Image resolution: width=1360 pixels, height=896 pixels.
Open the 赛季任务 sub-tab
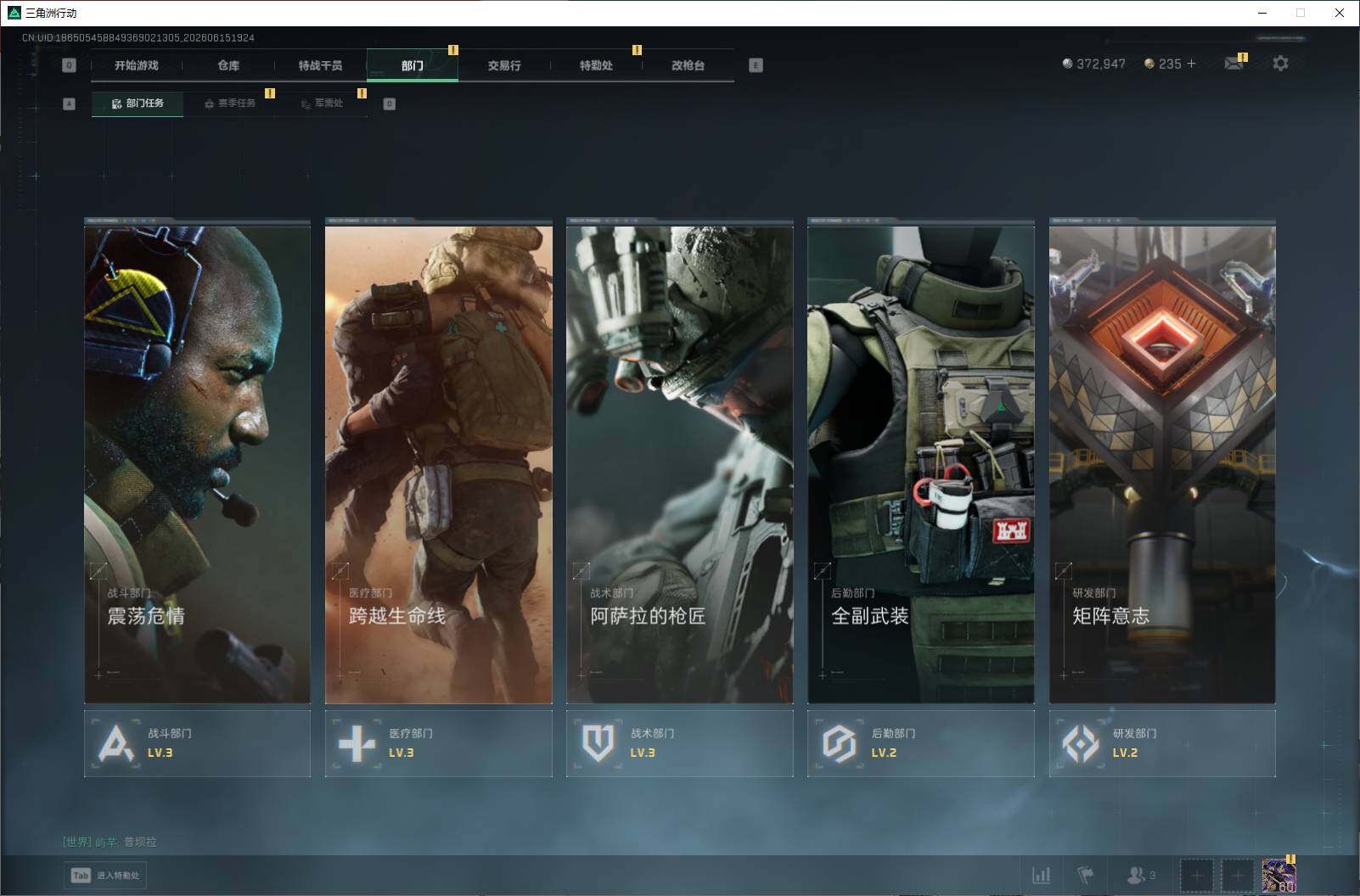pyautogui.click(x=230, y=104)
